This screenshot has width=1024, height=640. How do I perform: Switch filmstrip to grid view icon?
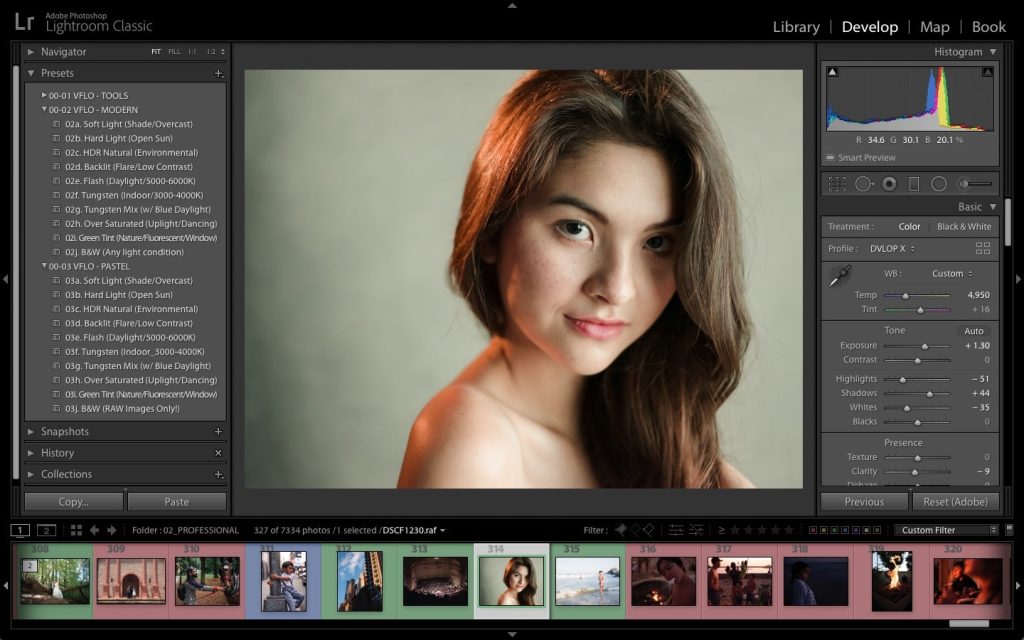(75, 530)
